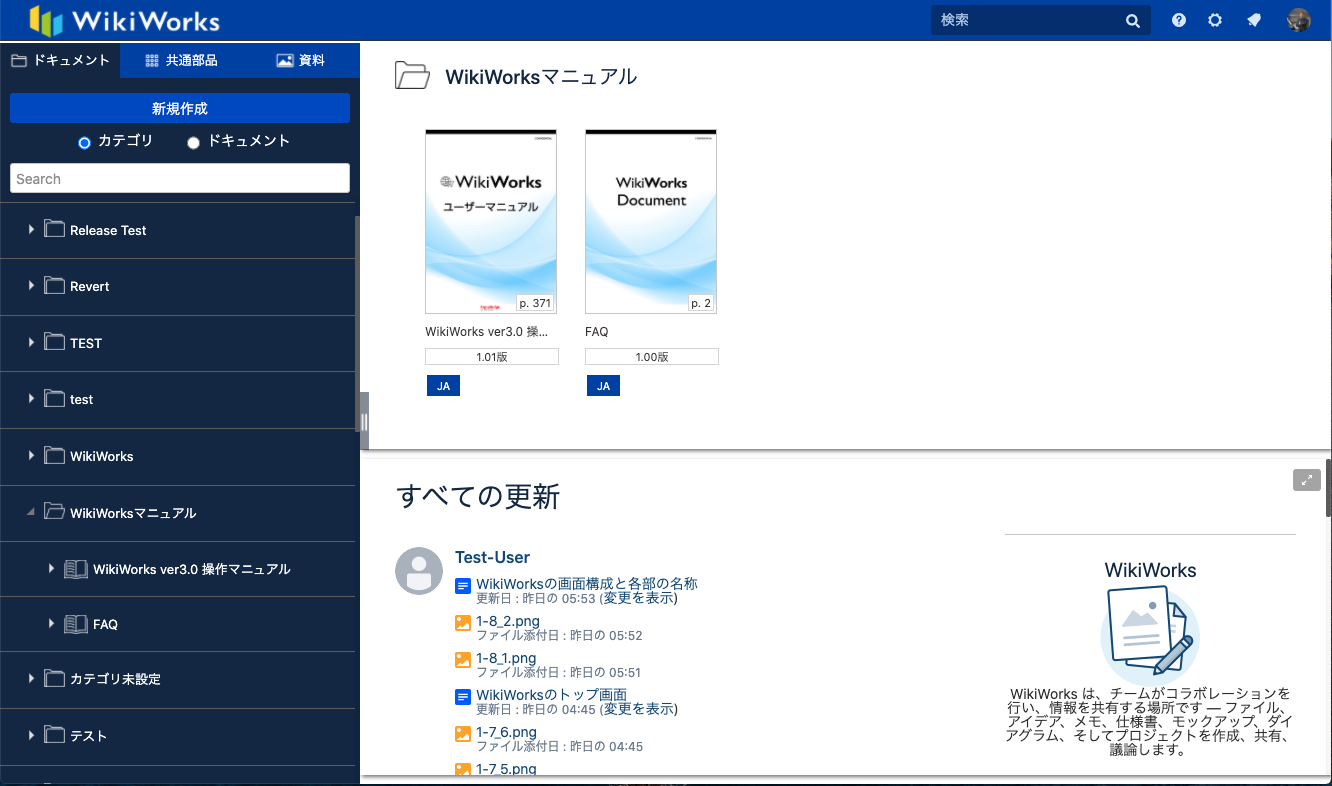The image size is (1332, 786).
Task: Select the ドキュメント radio button
Action: pos(193,142)
